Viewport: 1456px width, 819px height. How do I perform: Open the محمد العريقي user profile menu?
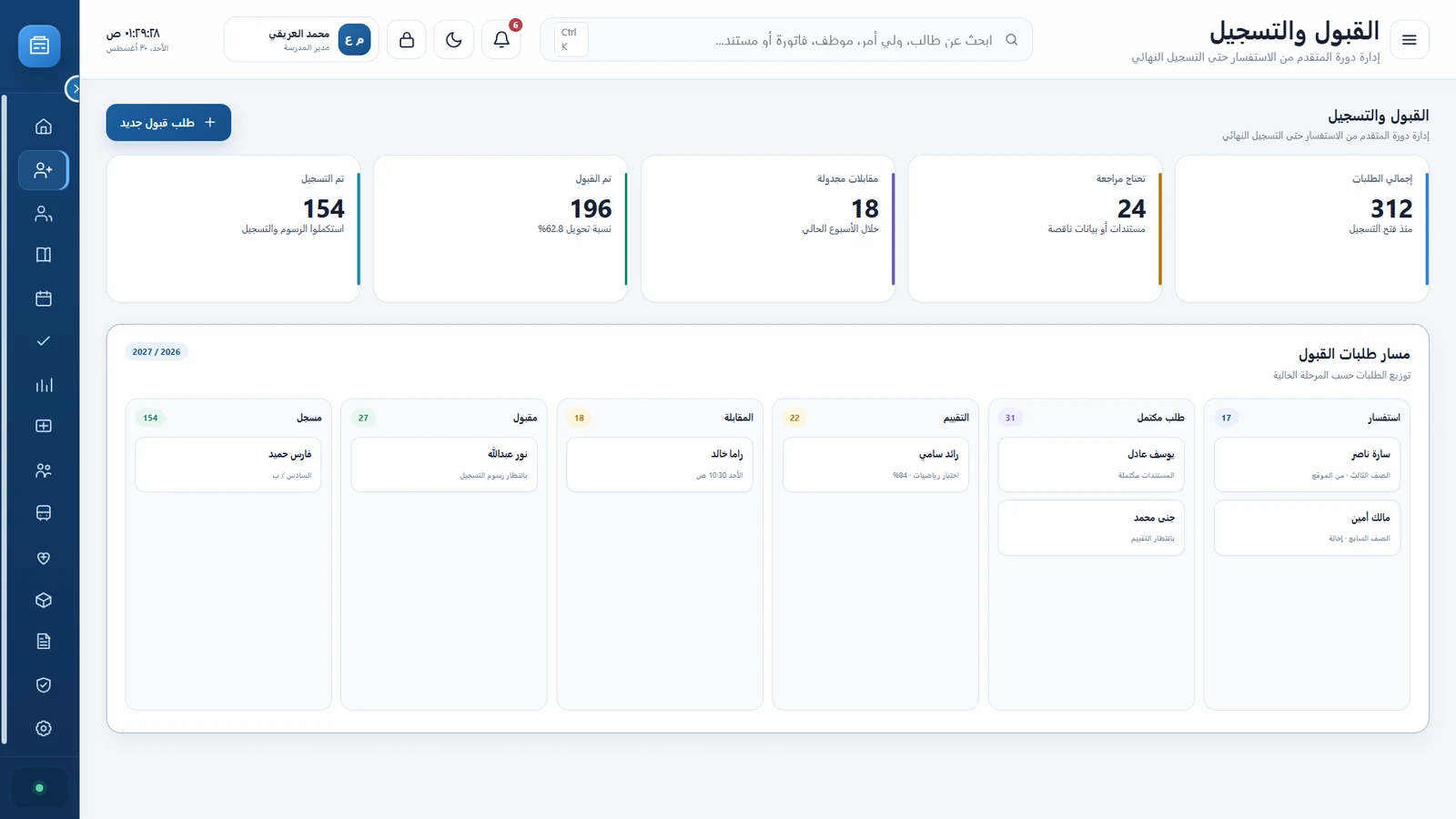(301, 39)
